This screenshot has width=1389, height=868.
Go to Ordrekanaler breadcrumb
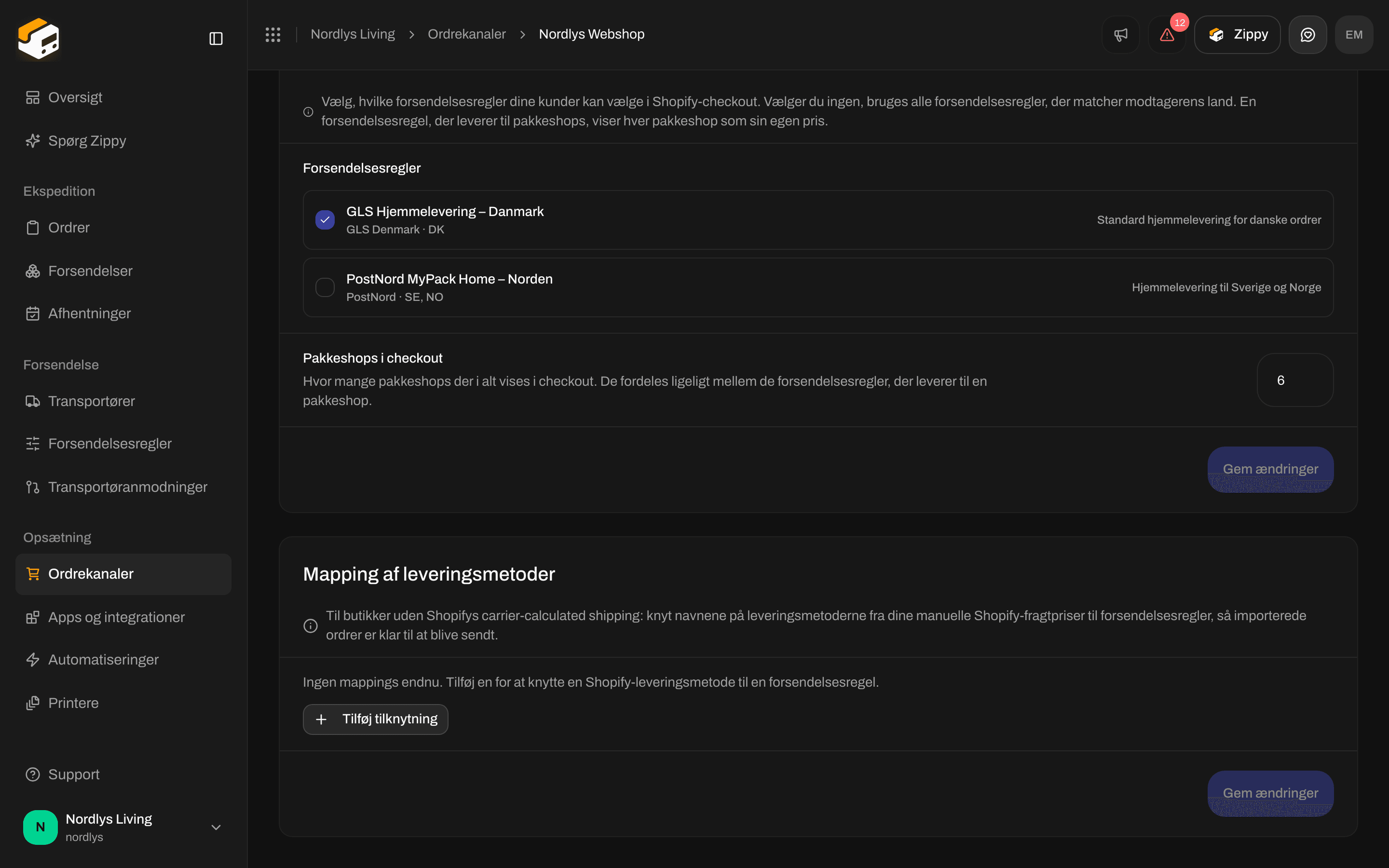pyautogui.click(x=467, y=34)
